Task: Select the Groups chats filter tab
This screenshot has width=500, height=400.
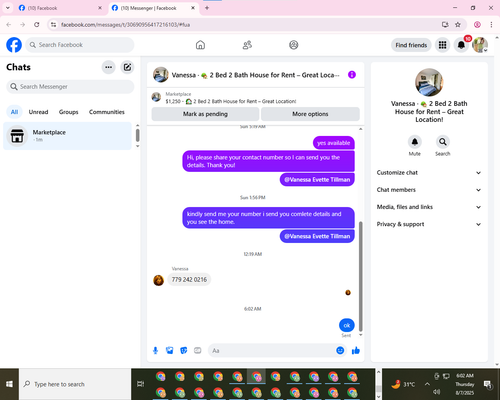Action: pos(68,112)
